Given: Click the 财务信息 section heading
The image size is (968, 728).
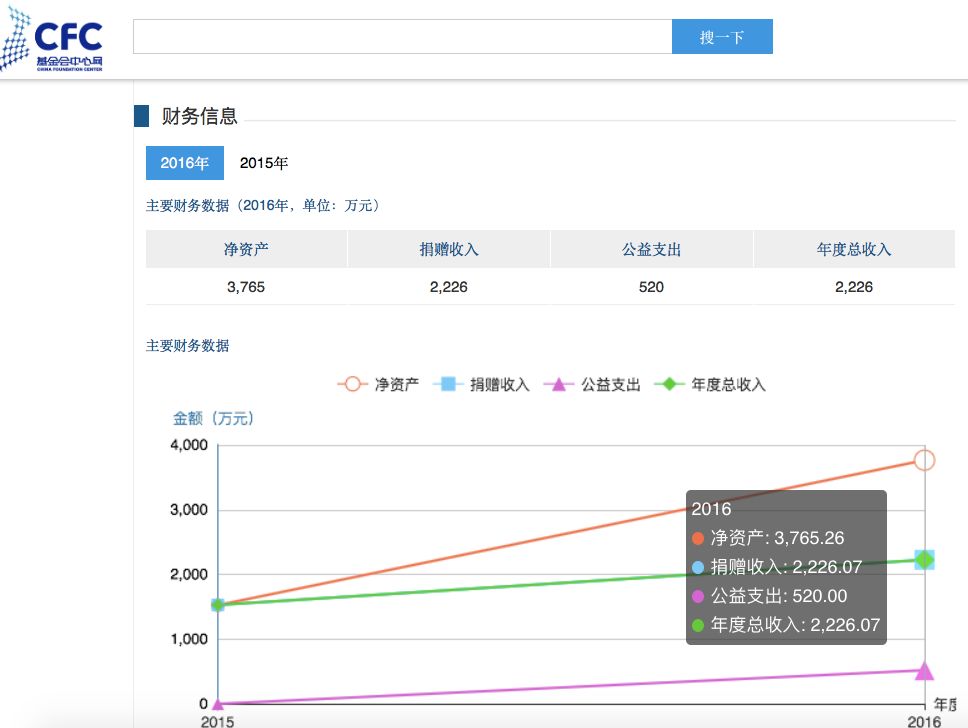Looking at the screenshot, I should pyautogui.click(x=199, y=116).
